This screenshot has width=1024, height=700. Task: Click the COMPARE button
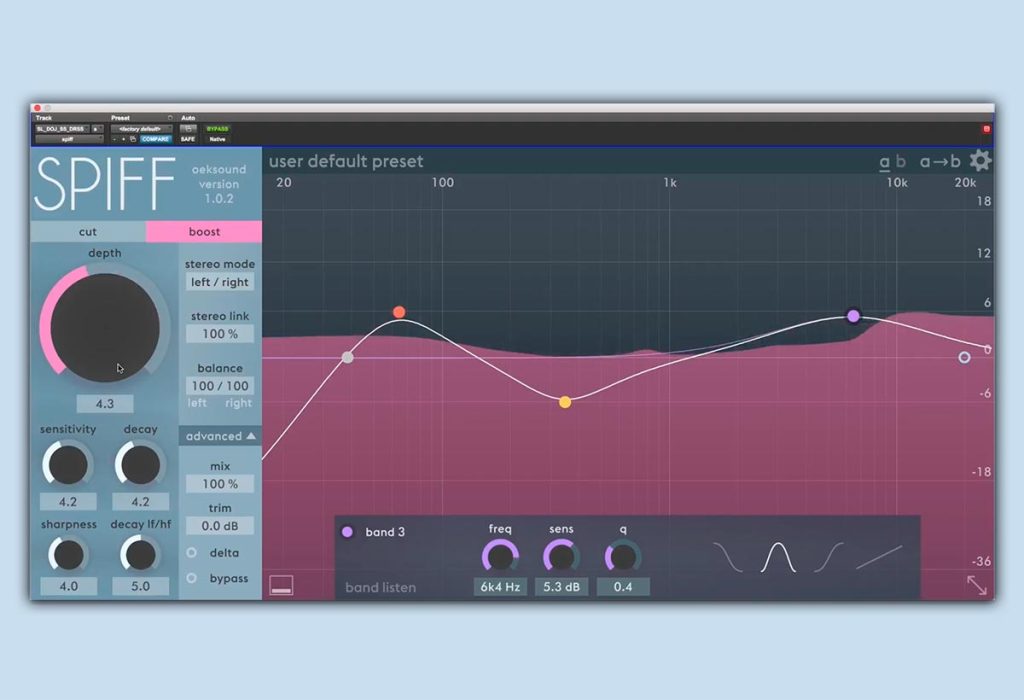click(155, 139)
